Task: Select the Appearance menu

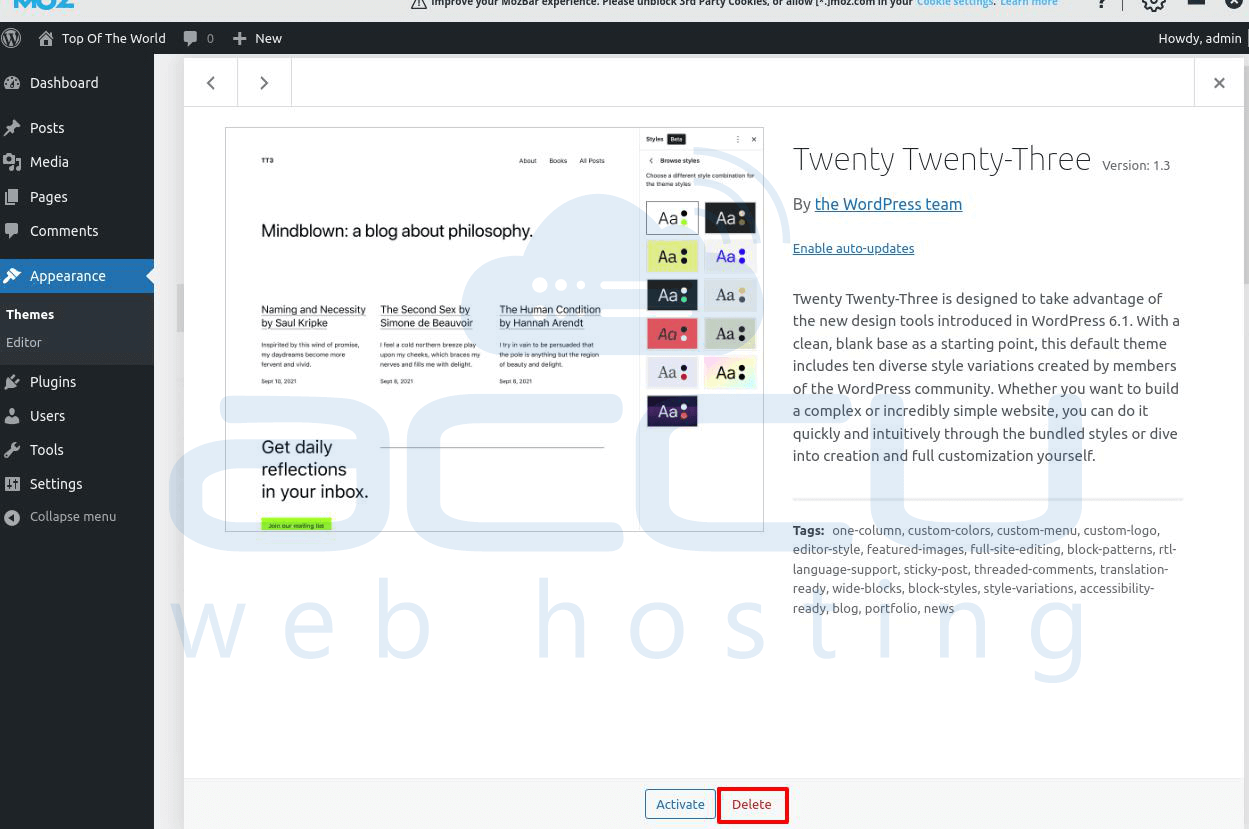Action: pyautogui.click(x=77, y=276)
